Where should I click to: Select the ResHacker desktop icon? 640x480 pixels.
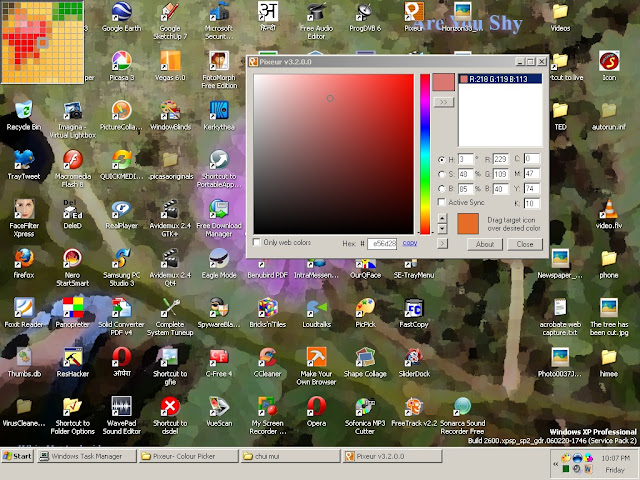[73, 363]
